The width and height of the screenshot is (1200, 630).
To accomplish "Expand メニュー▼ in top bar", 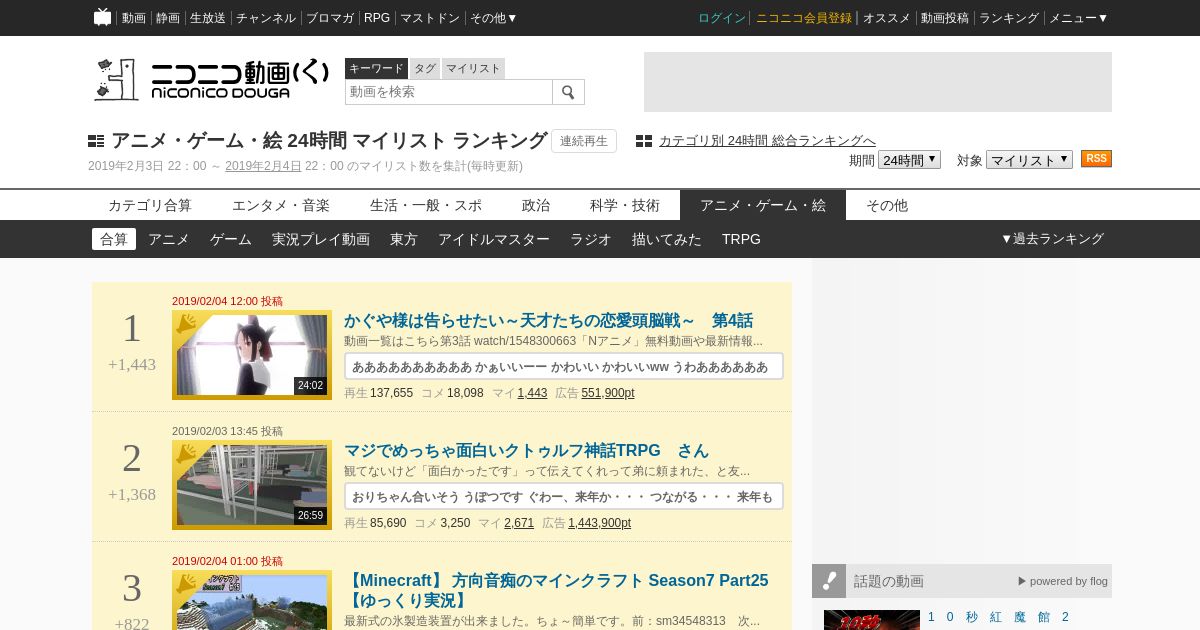I will click(1078, 18).
